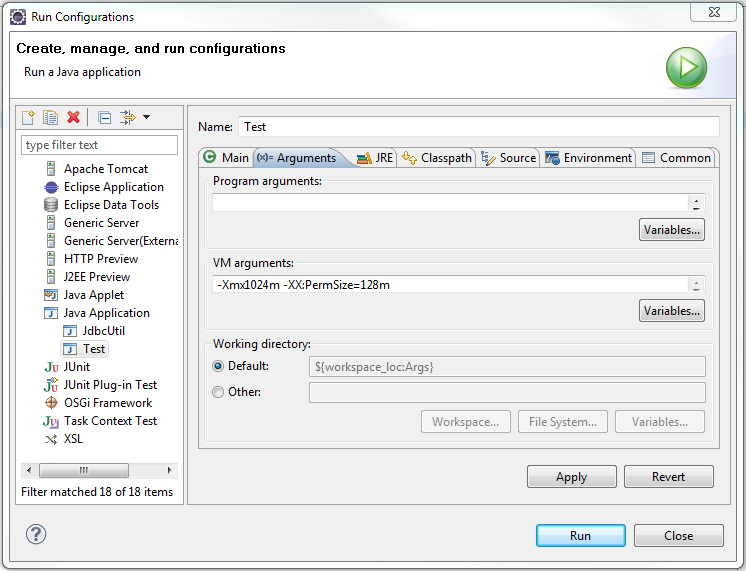Image resolution: width=746 pixels, height=571 pixels.
Task: Click the JUnit icon in tree
Action: pyautogui.click(x=51, y=367)
